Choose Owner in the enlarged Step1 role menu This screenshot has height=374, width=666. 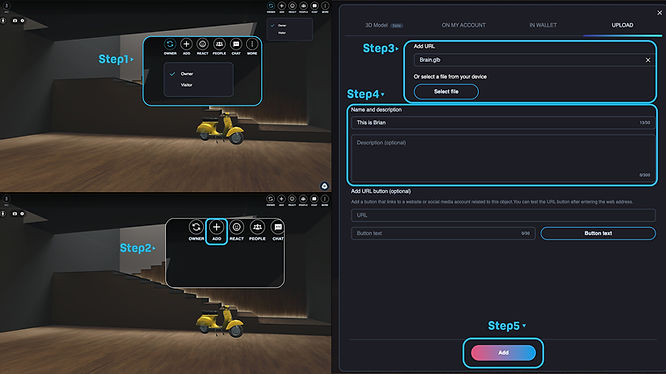(x=186, y=74)
